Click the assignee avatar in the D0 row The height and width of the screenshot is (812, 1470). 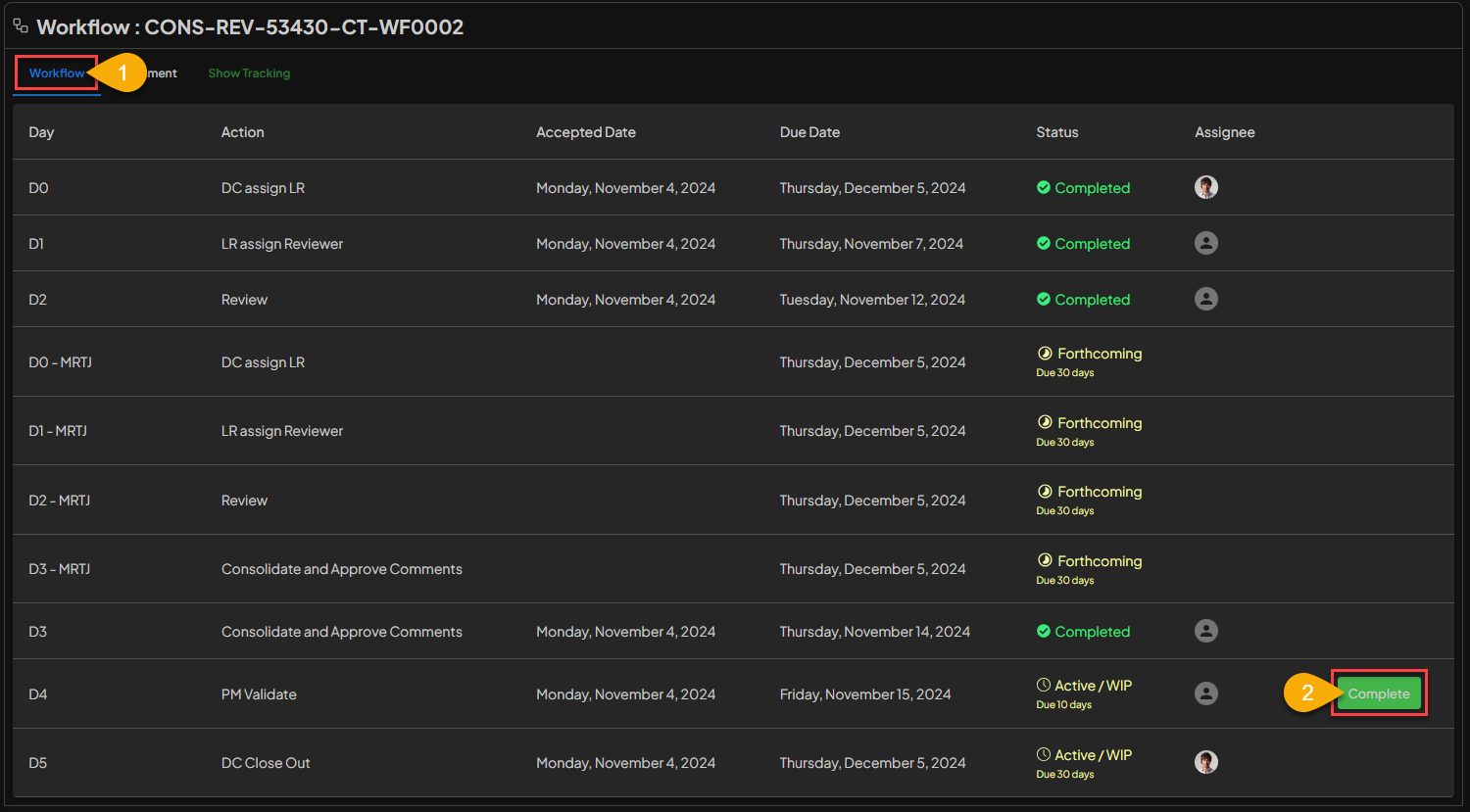1206,187
